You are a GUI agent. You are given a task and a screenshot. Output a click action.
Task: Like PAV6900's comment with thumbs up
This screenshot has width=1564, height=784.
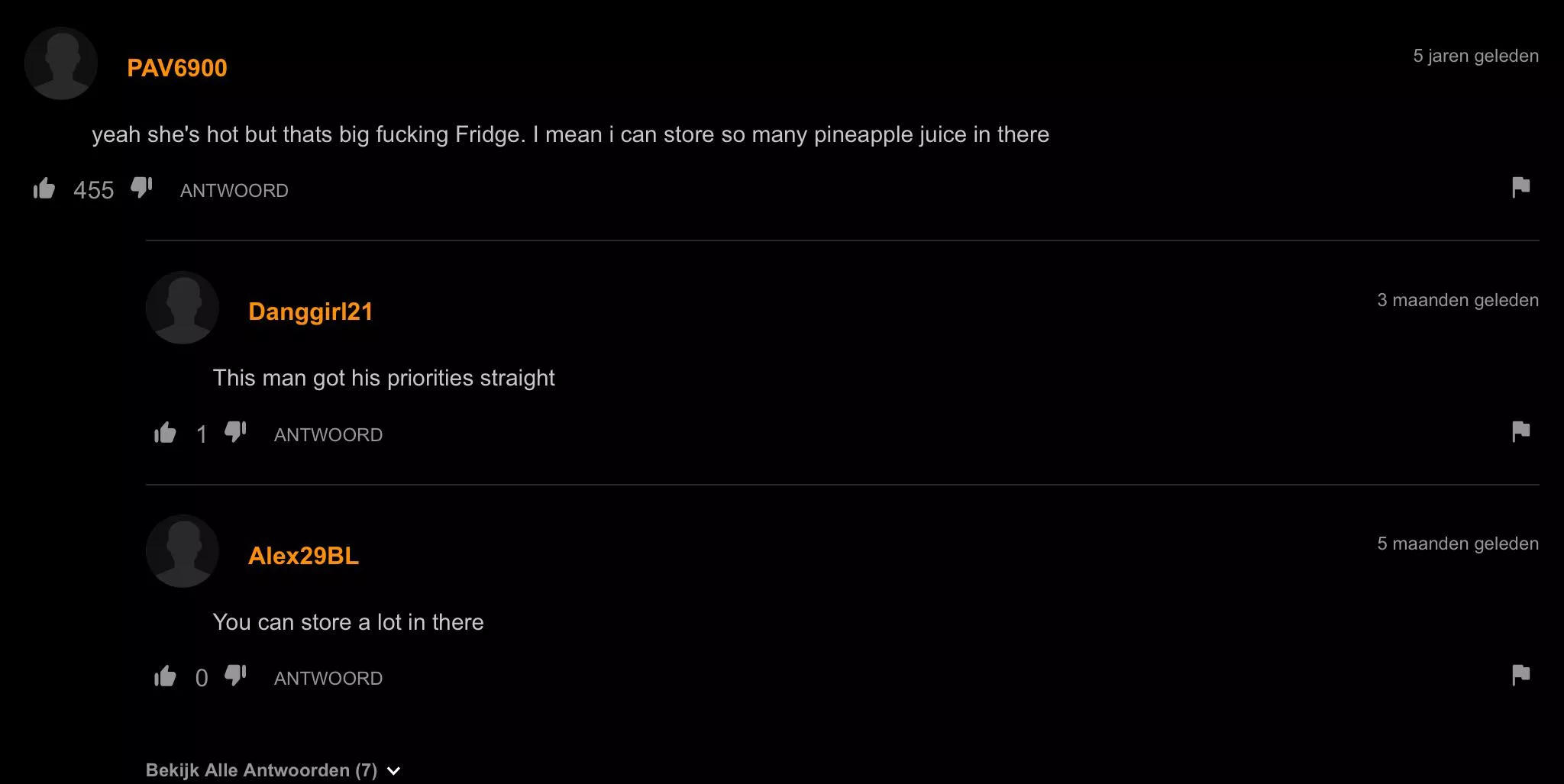tap(44, 188)
